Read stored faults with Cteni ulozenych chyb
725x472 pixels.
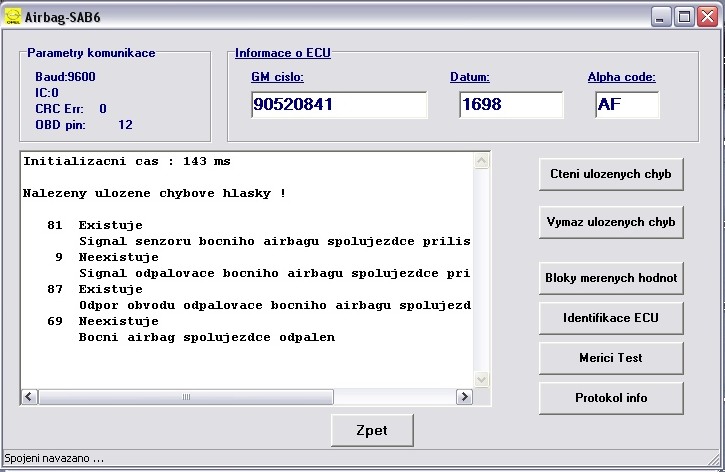(611, 173)
